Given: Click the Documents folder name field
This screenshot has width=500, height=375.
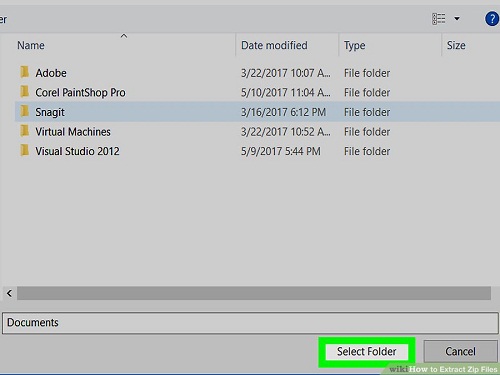Looking at the screenshot, I should click(x=250, y=323).
